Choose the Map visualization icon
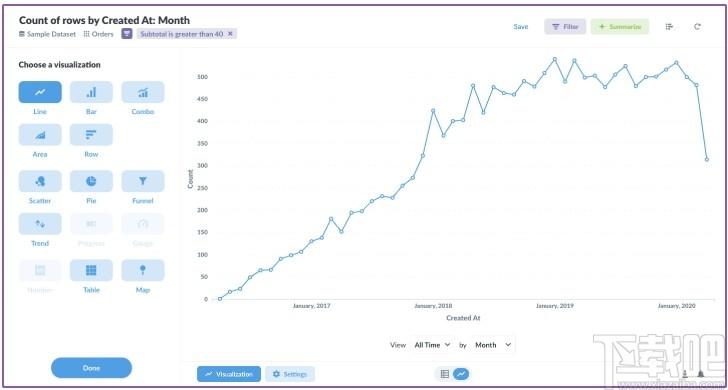Image resolution: width=728 pixels, height=390 pixels. pyautogui.click(x=143, y=270)
